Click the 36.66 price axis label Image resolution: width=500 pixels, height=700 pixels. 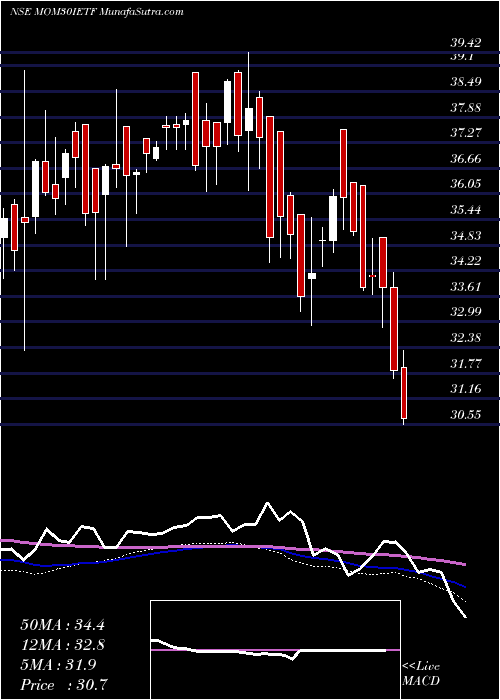click(466, 158)
